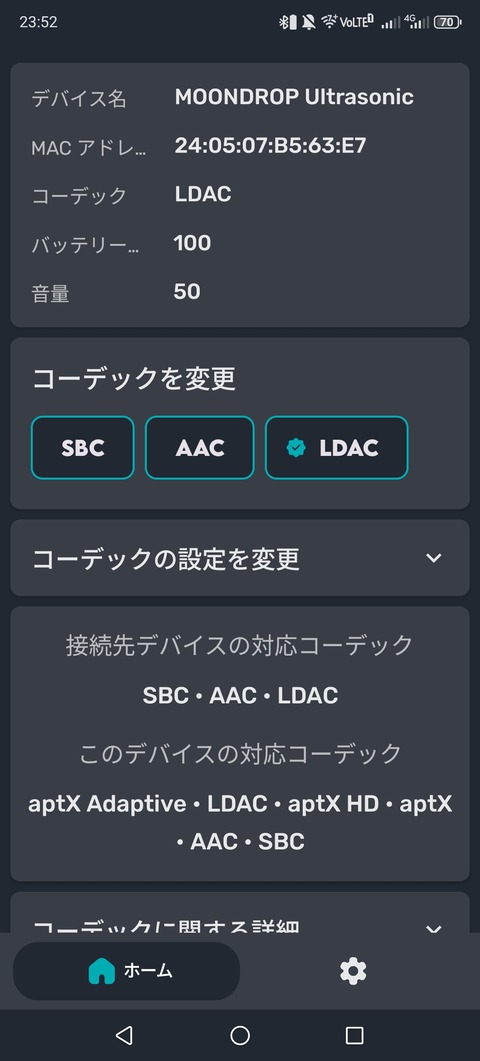Tap the home icon in bottom navigation
The image size is (480, 1061).
(x=102, y=971)
